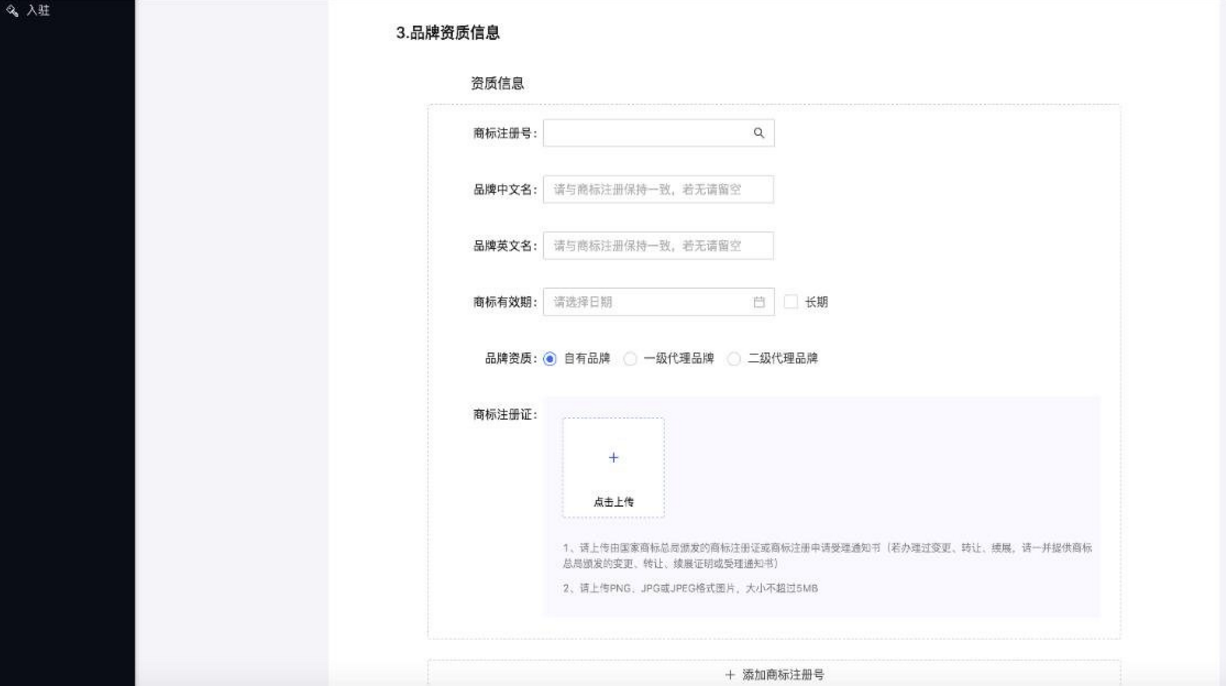Click the plus icon in upload box
This screenshot has width=1226, height=689.
tap(613, 458)
